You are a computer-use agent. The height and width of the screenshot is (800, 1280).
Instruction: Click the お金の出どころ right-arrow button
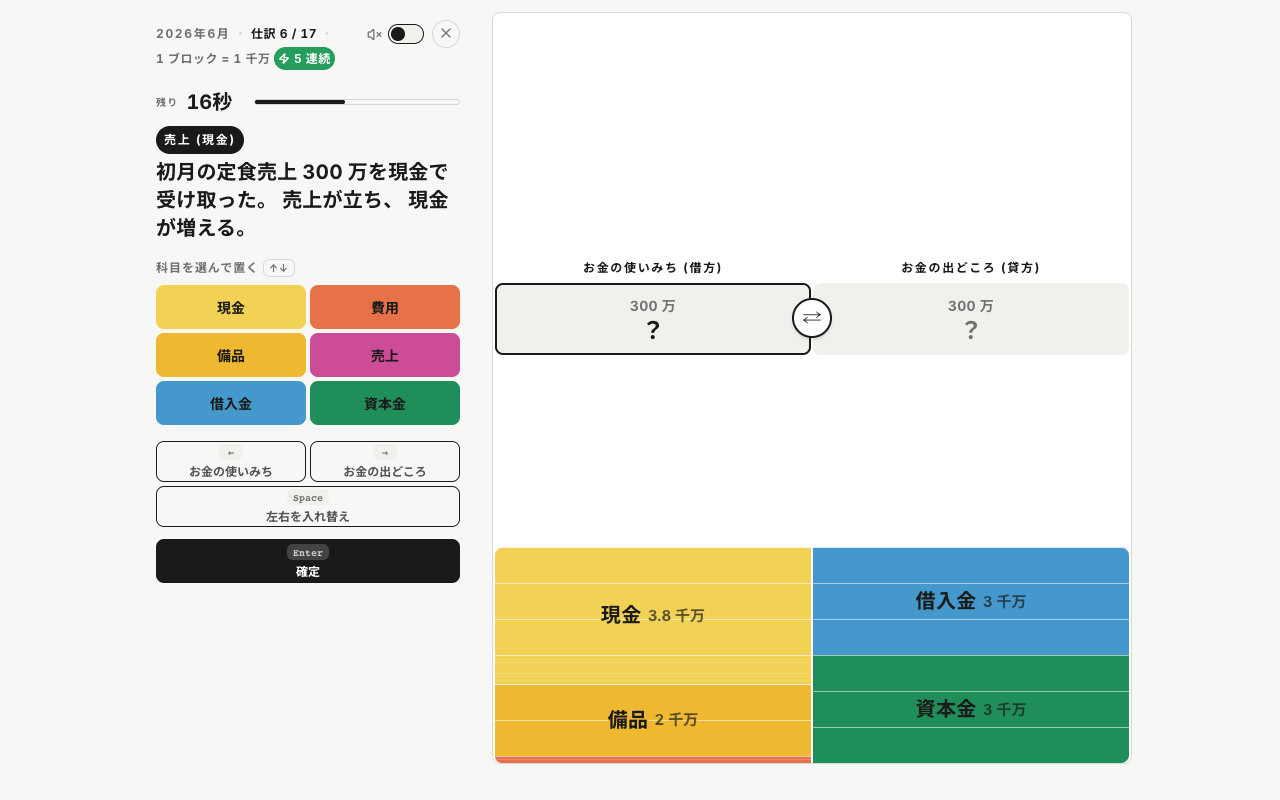(385, 461)
